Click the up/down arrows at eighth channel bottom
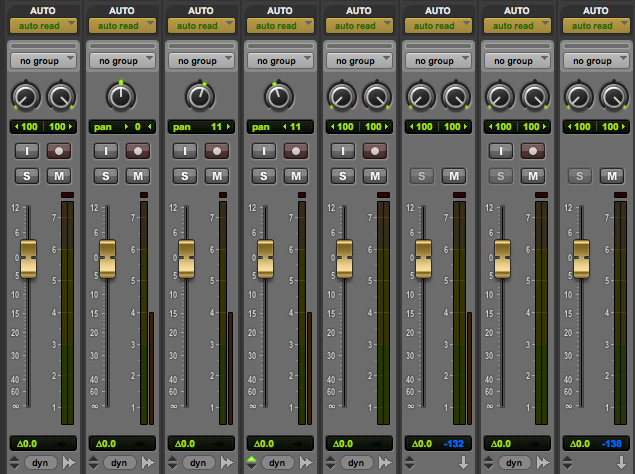Screen dimensions: 635x474 (x=567, y=462)
